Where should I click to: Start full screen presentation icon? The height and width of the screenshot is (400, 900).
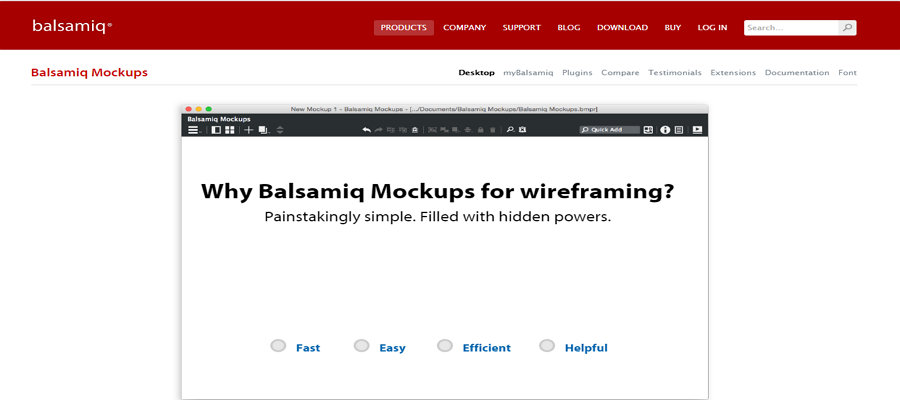tap(697, 130)
